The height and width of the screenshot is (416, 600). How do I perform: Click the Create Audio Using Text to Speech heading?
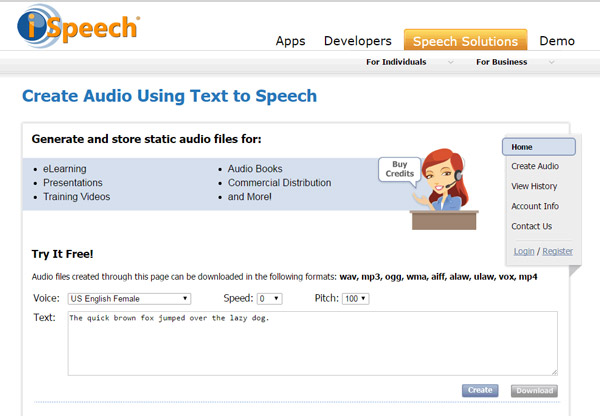[170, 96]
